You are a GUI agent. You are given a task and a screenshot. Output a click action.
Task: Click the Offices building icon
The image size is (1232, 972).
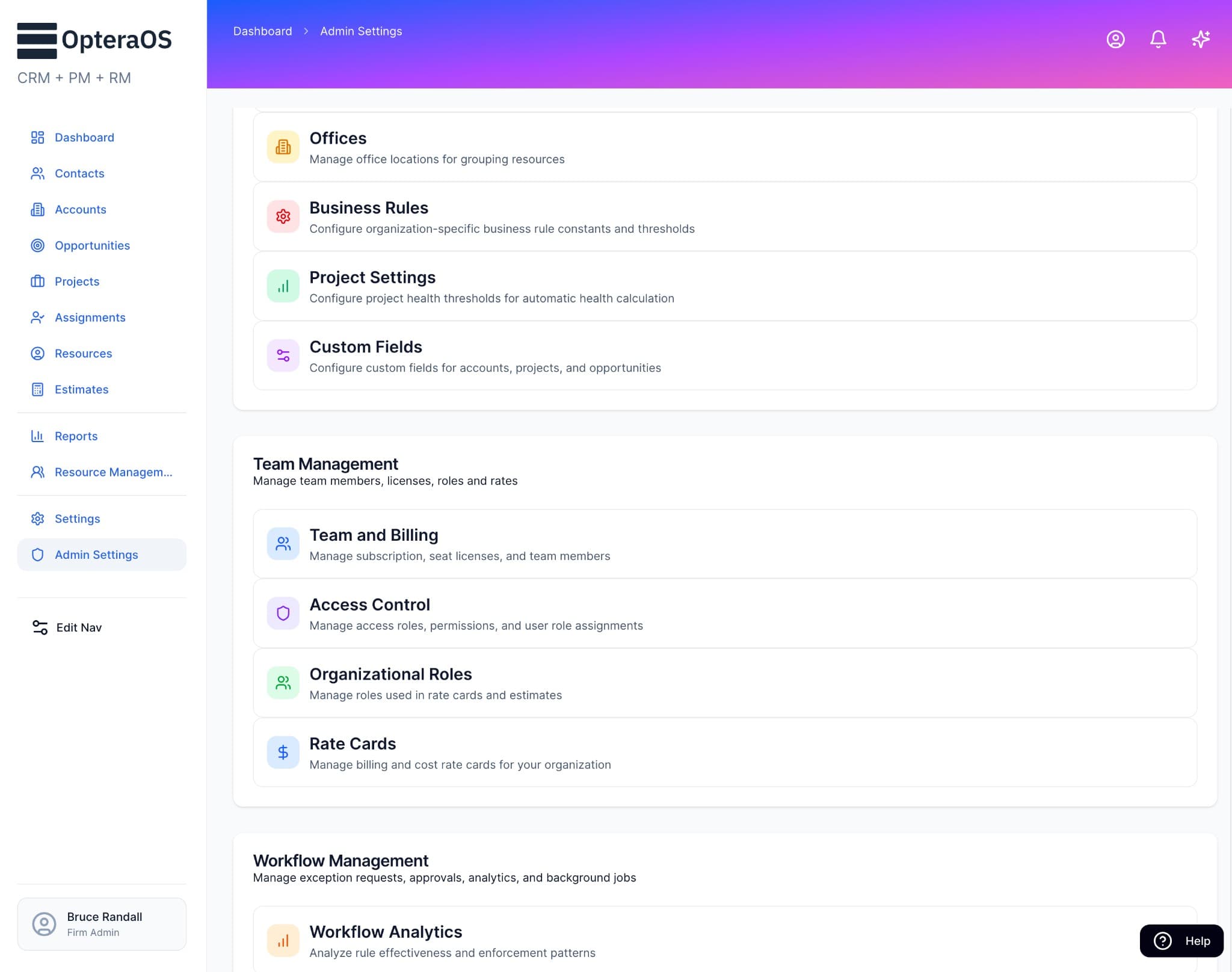(283, 146)
